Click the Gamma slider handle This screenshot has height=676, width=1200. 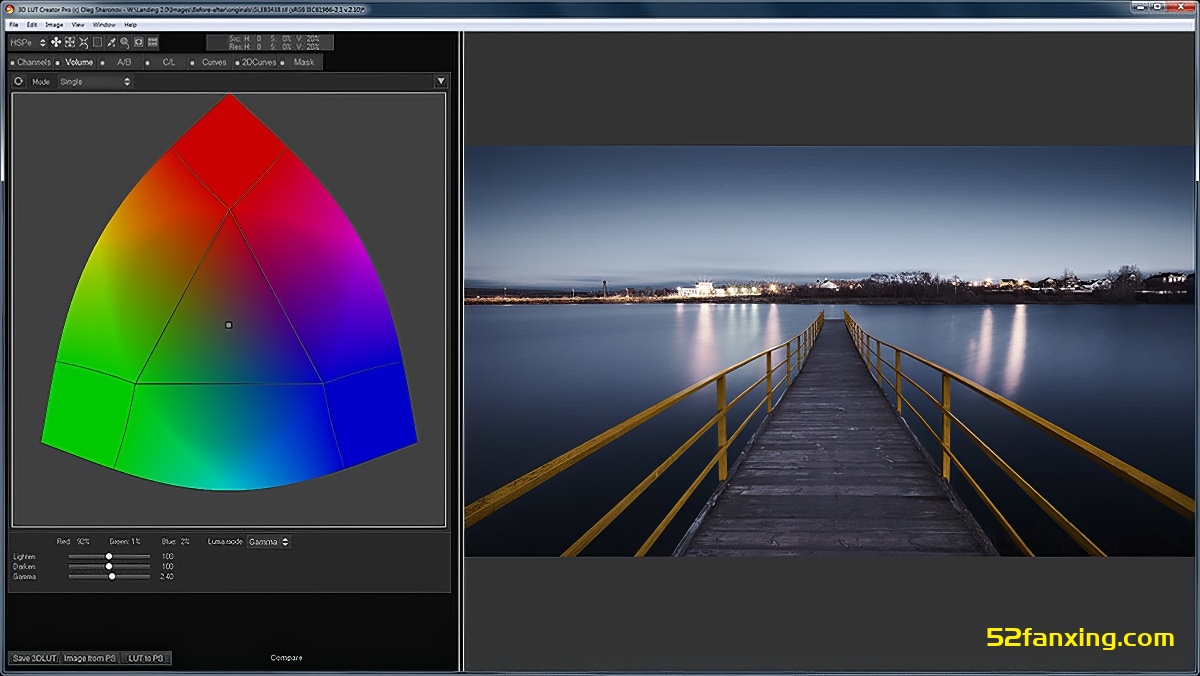(x=112, y=576)
